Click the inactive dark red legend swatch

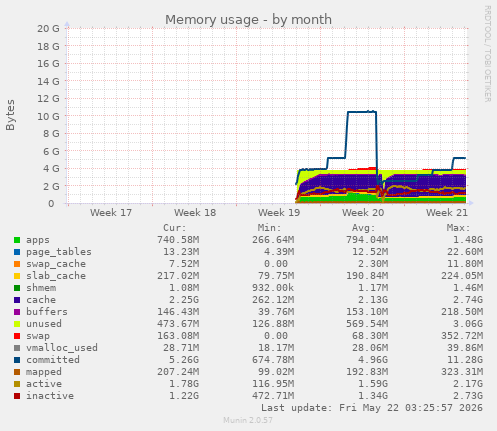point(17,396)
